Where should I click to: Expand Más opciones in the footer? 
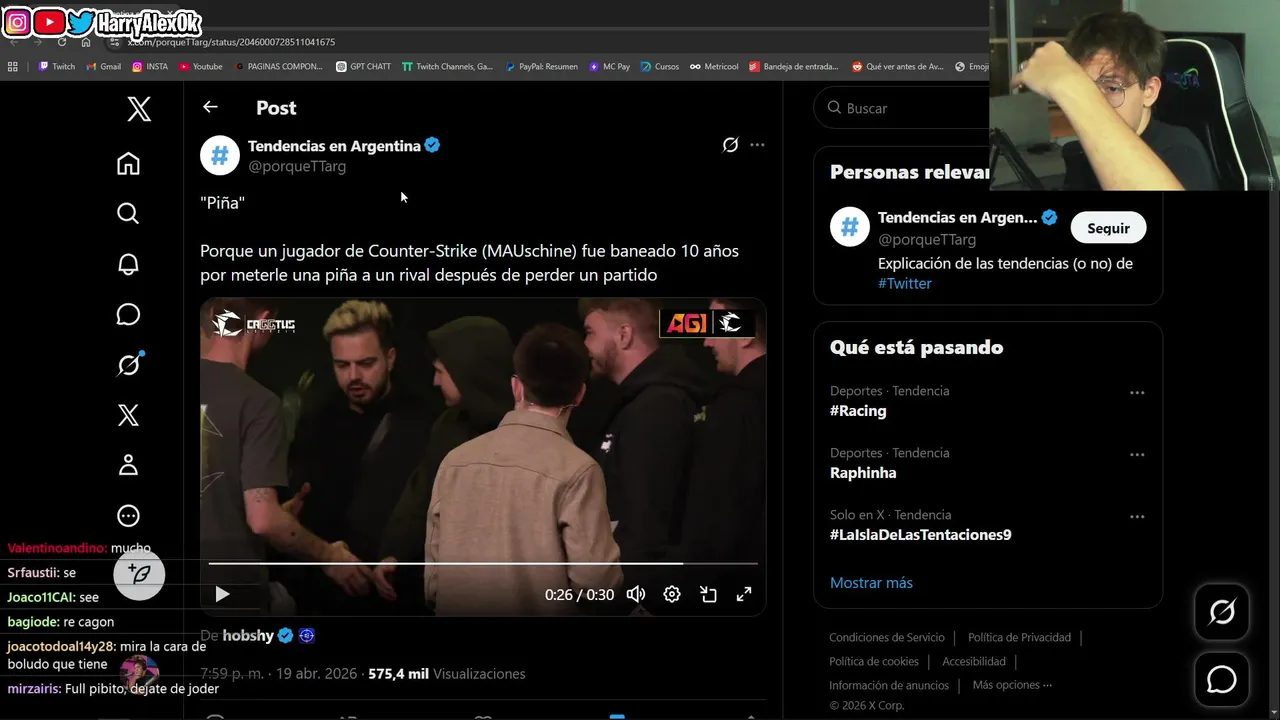point(1012,685)
